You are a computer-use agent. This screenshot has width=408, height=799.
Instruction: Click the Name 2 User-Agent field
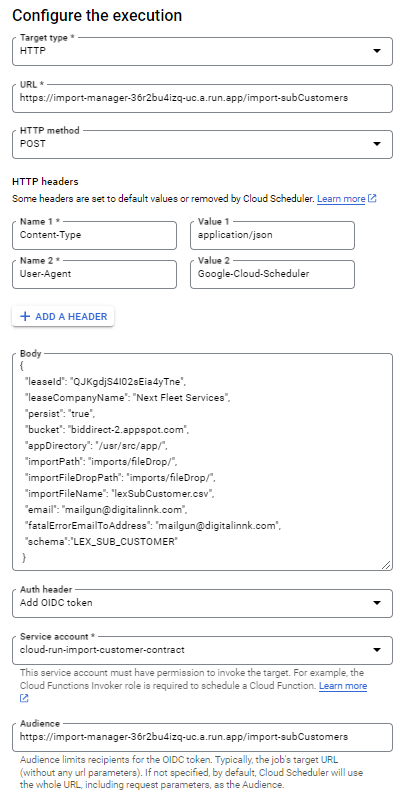(x=94, y=275)
